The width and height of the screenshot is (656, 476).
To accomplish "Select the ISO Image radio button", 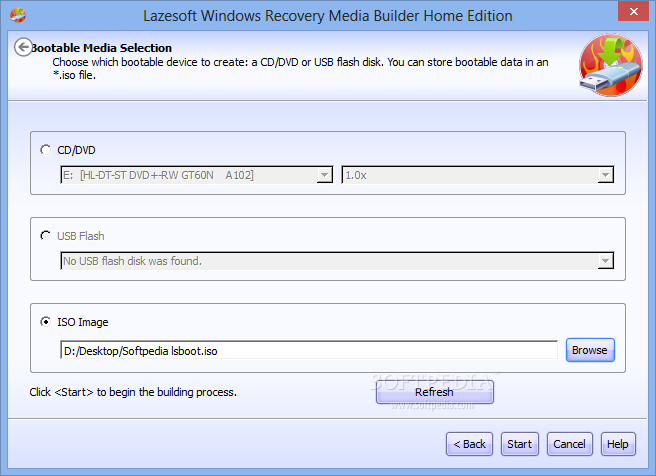I will (x=46, y=322).
